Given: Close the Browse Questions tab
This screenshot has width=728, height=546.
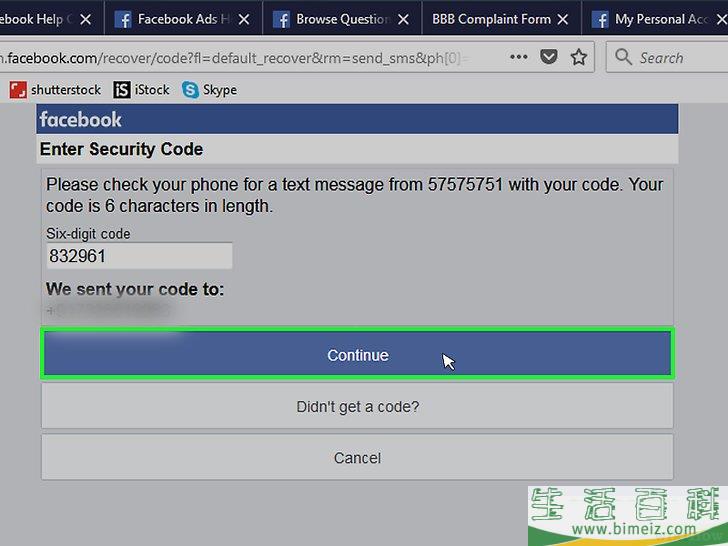Looking at the screenshot, I should coord(403,19).
